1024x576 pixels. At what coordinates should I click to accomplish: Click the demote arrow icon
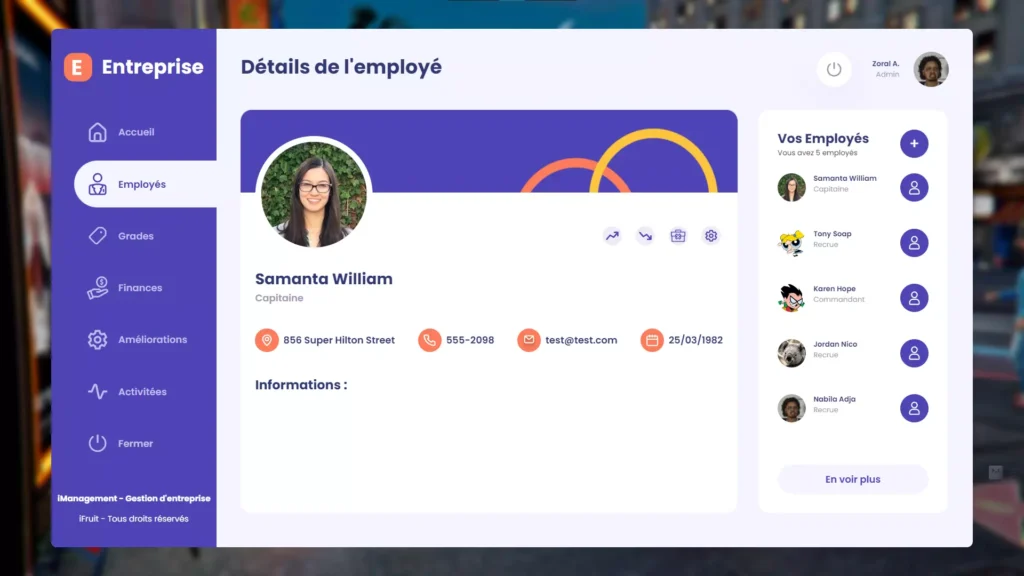pyautogui.click(x=644, y=236)
